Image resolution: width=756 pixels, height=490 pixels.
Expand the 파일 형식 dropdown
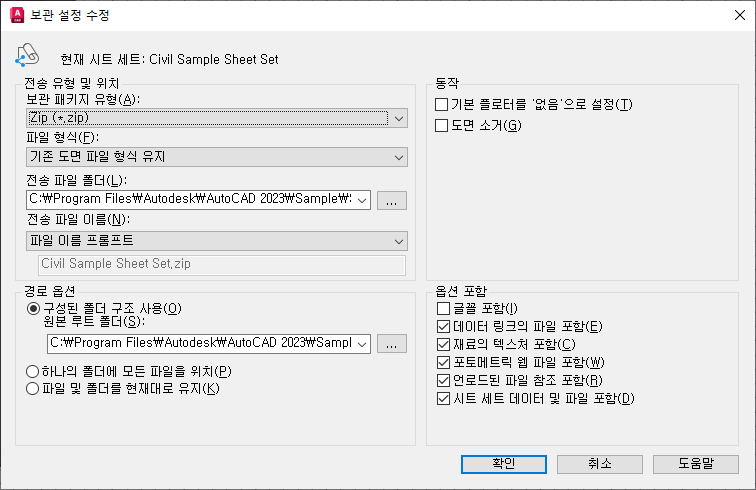coord(216,157)
